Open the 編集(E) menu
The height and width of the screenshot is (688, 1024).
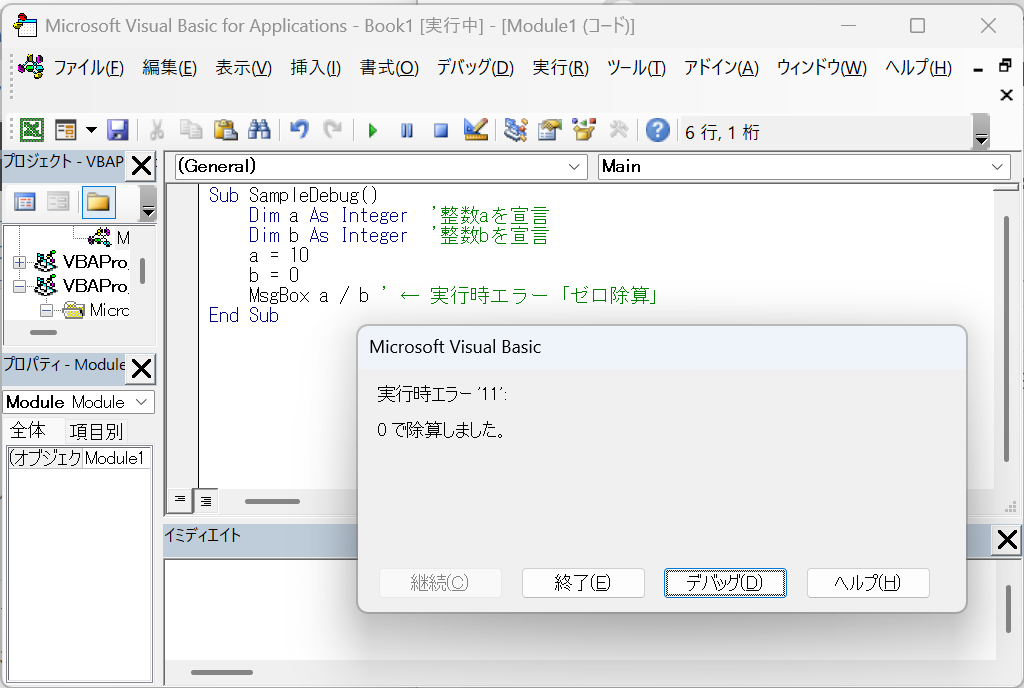pyautogui.click(x=169, y=67)
